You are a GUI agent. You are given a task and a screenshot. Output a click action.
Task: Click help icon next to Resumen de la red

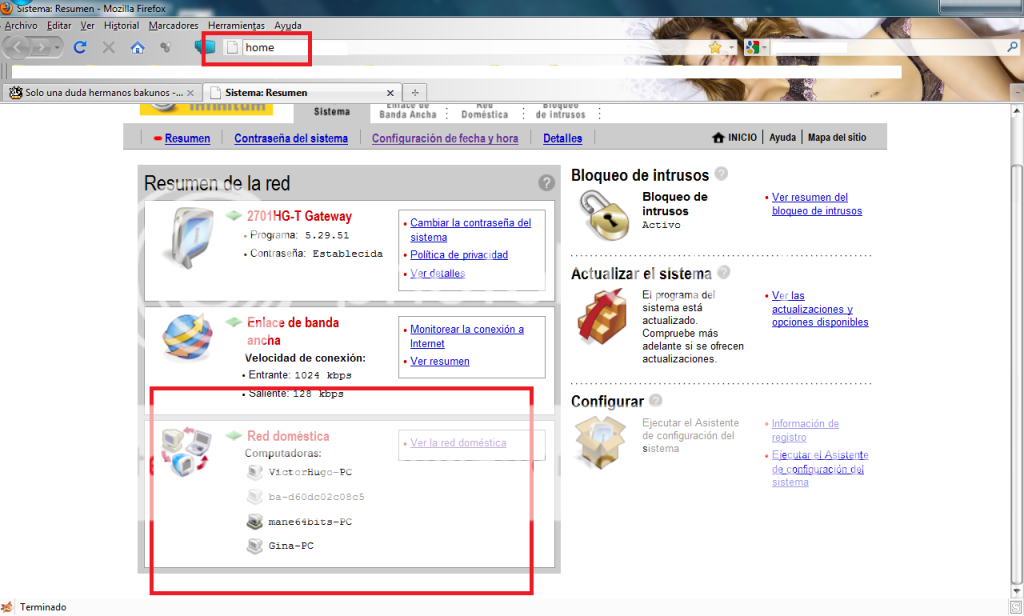pos(547,183)
